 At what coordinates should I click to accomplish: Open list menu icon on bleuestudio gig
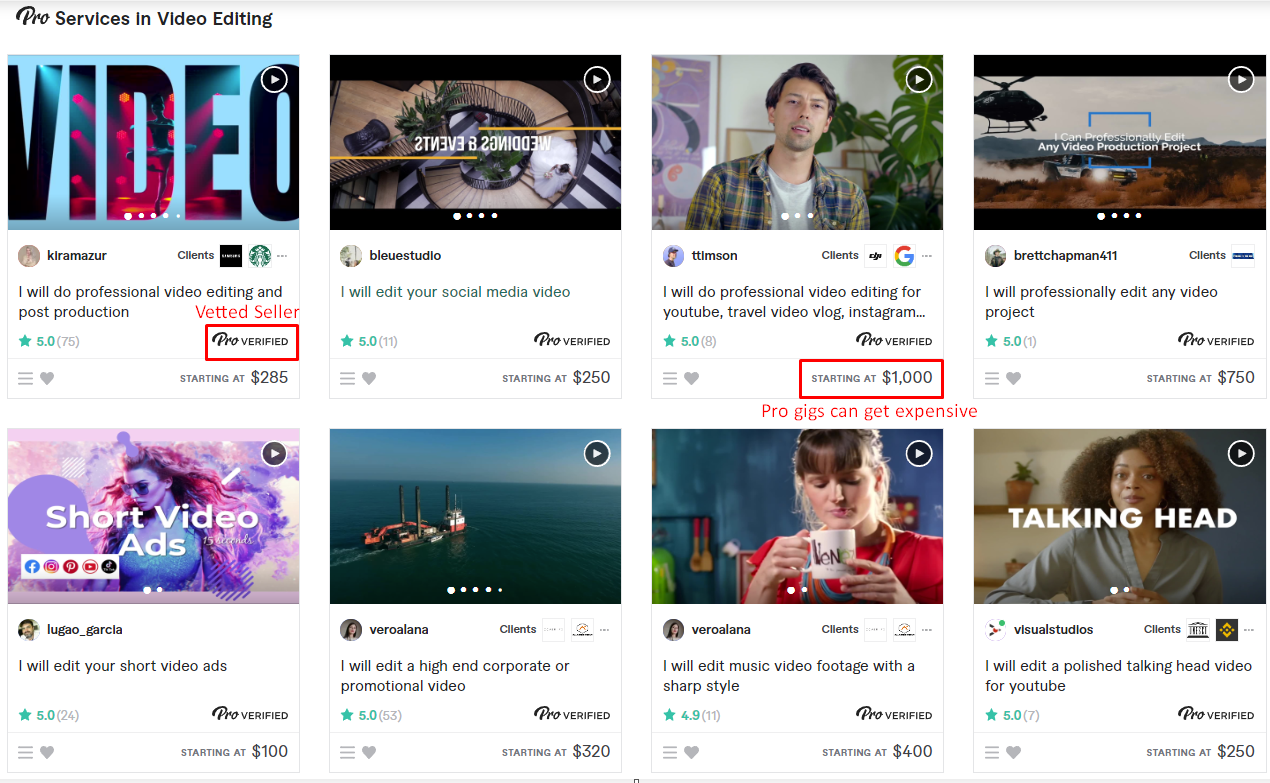point(348,378)
